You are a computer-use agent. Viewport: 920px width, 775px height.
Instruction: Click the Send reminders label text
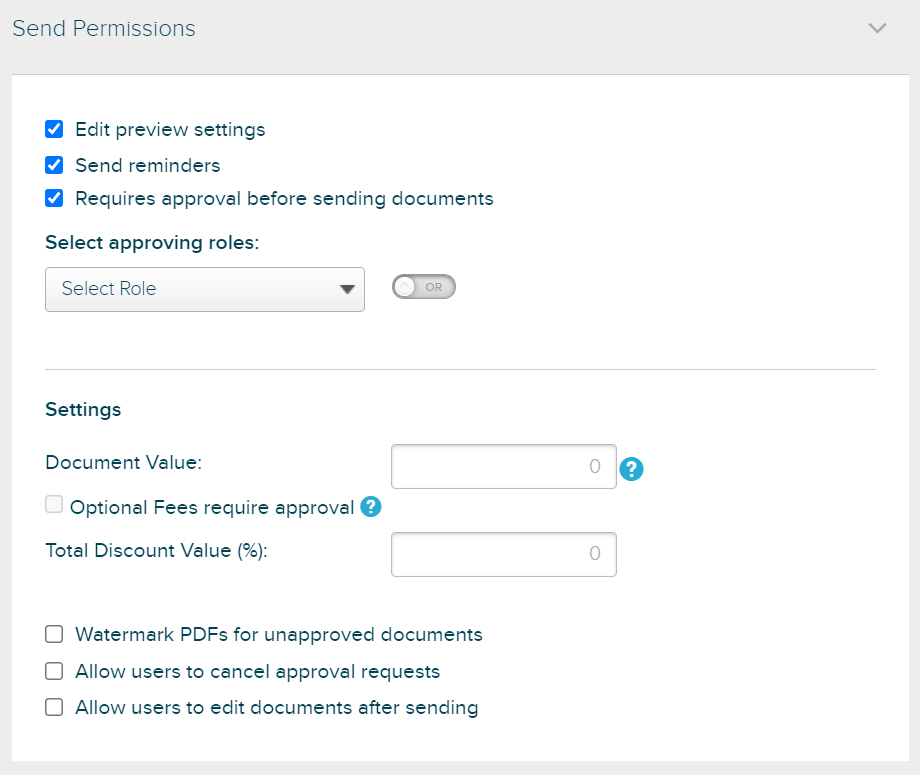coord(148,165)
